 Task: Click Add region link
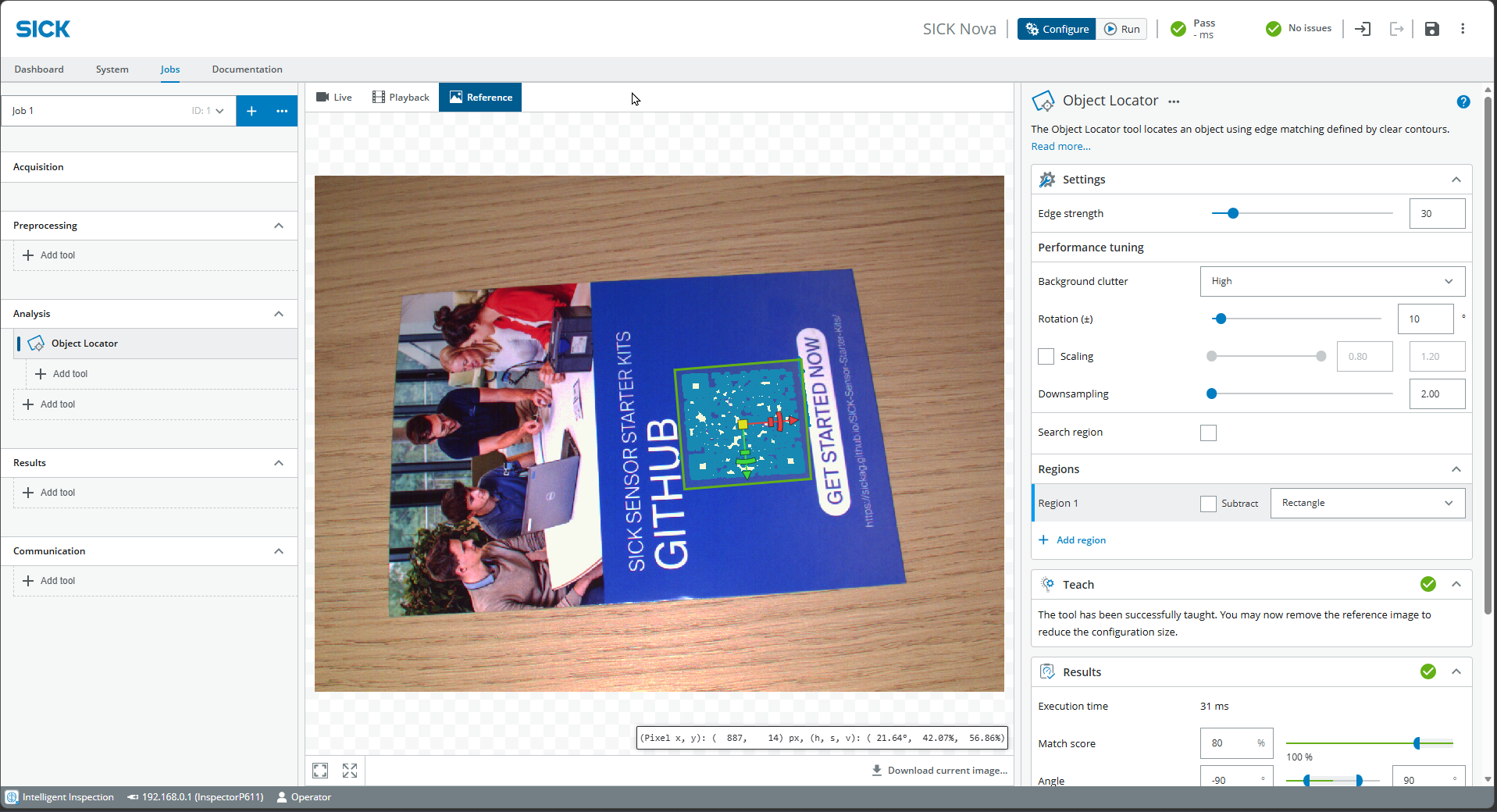pos(1081,540)
